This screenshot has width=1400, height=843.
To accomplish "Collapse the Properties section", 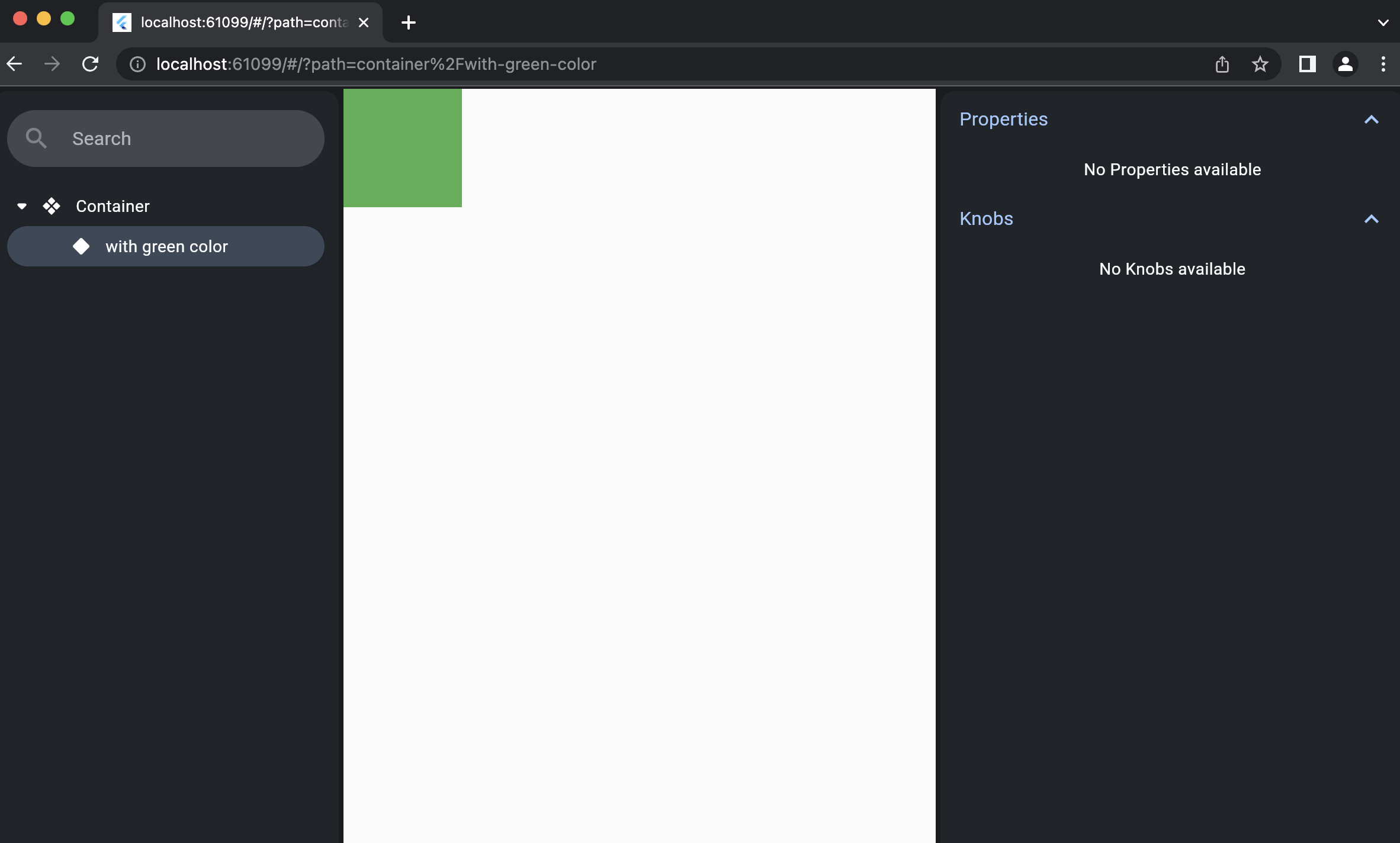I will pos(1371,120).
